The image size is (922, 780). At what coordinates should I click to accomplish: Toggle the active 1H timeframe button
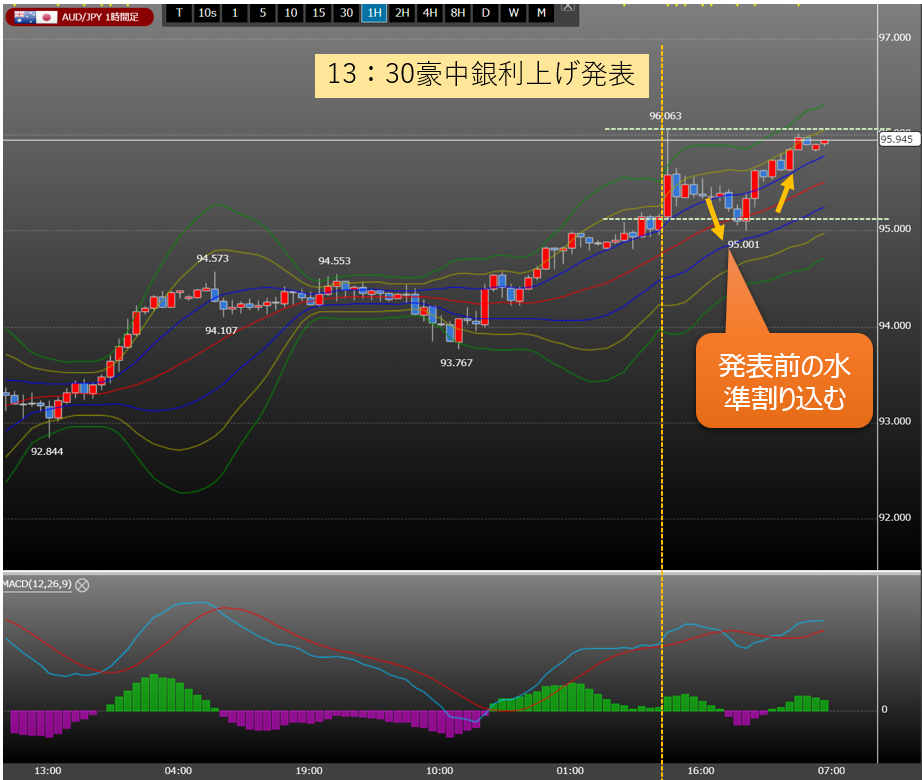374,13
